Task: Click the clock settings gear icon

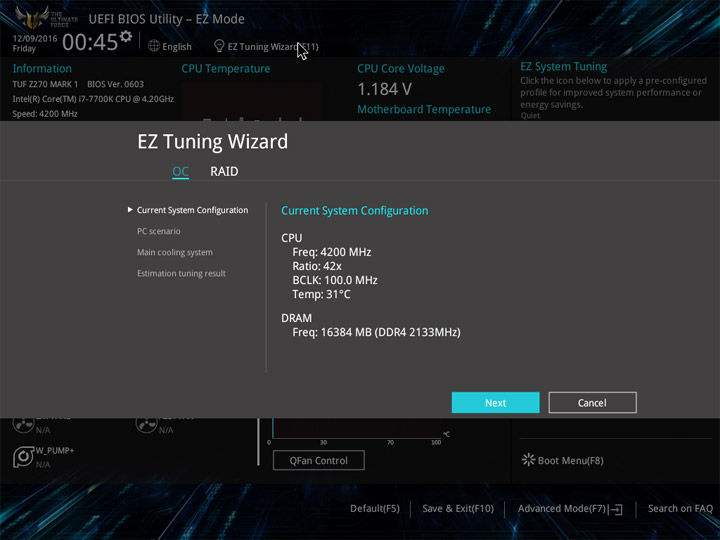Action: (126, 36)
